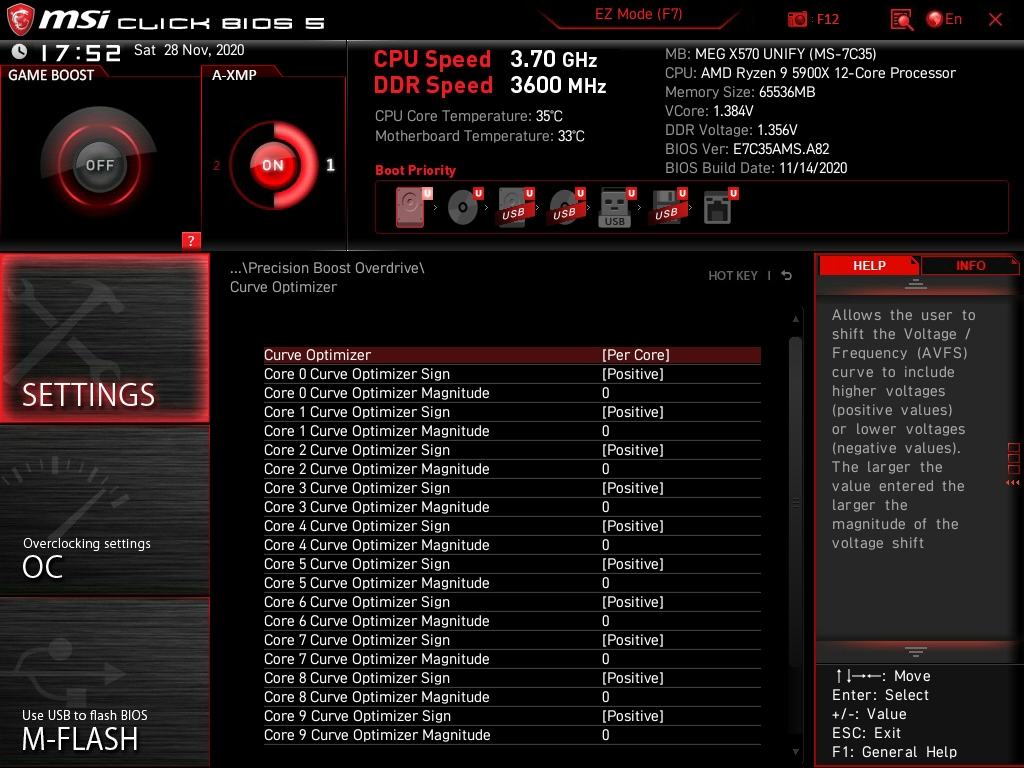Edit Core 9 Curve Optimizer Magnitude value

point(605,735)
